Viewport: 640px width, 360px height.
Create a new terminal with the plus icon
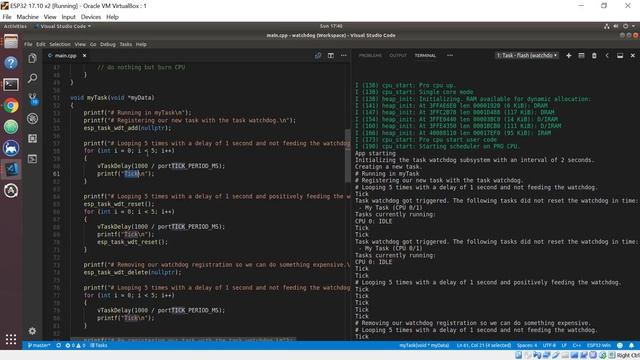(x=569, y=56)
